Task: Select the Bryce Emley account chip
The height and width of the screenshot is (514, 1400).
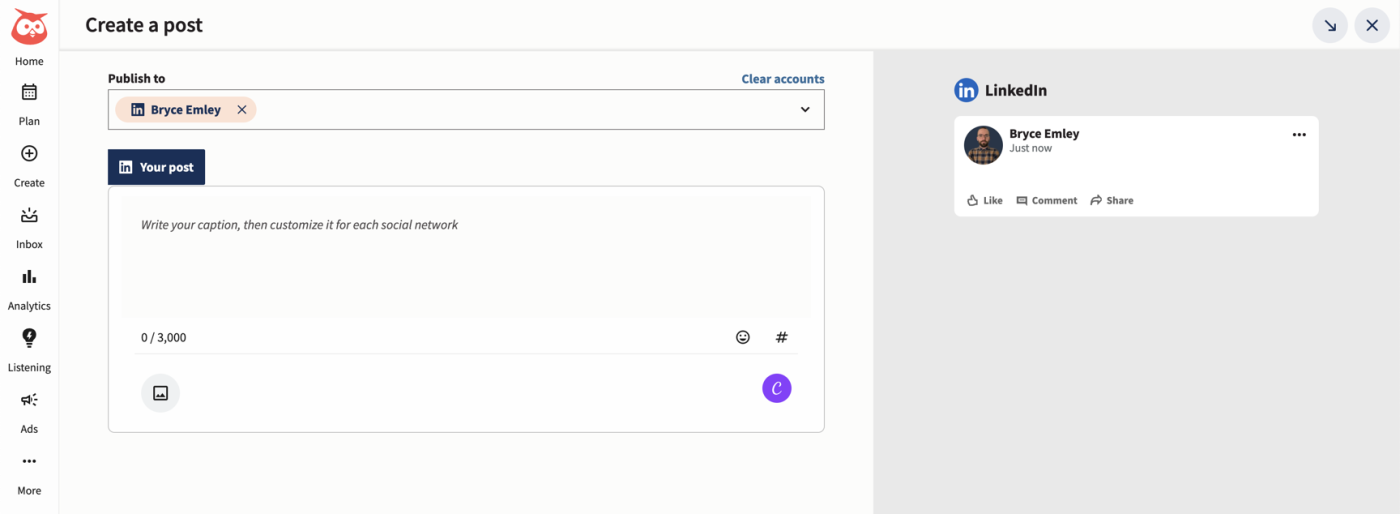Action: pyautogui.click(x=185, y=110)
